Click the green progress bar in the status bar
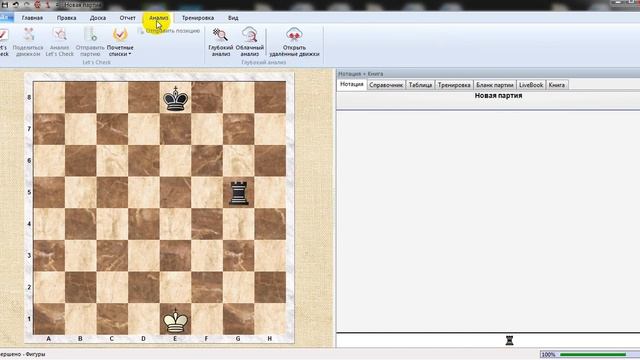Screen dimensions: 640x360 pyautogui.click(x=593, y=354)
